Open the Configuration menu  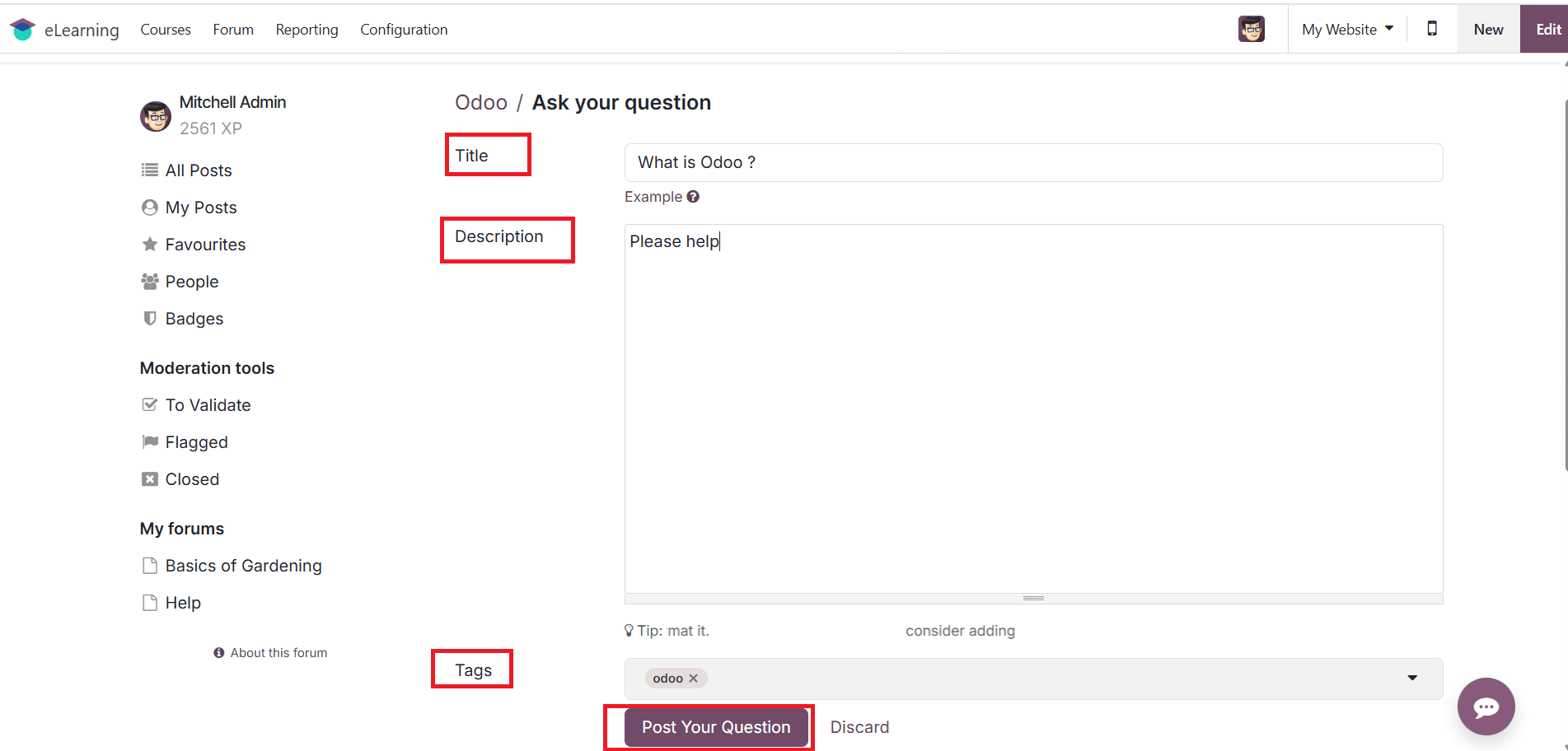[404, 30]
